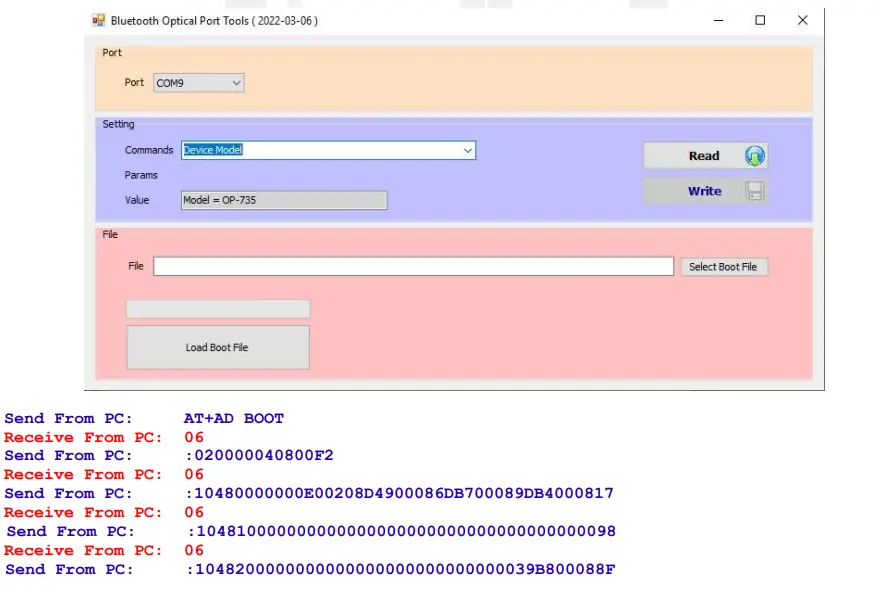Click the log line AT+AD BOOT
The height and width of the screenshot is (591, 875).
[x=234, y=419]
